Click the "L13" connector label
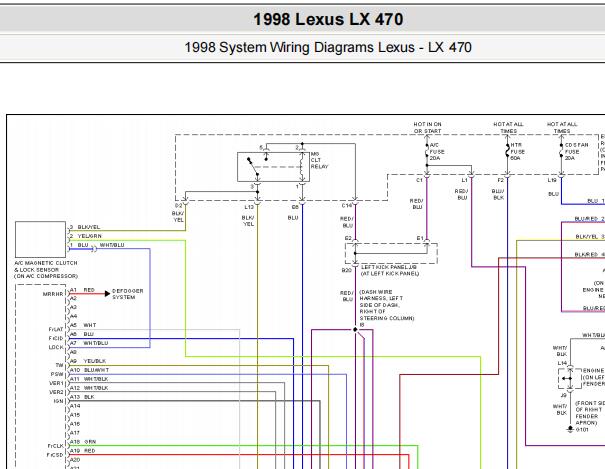Viewport: 605px width, 469px height. pyautogui.click(x=249, y=207)
